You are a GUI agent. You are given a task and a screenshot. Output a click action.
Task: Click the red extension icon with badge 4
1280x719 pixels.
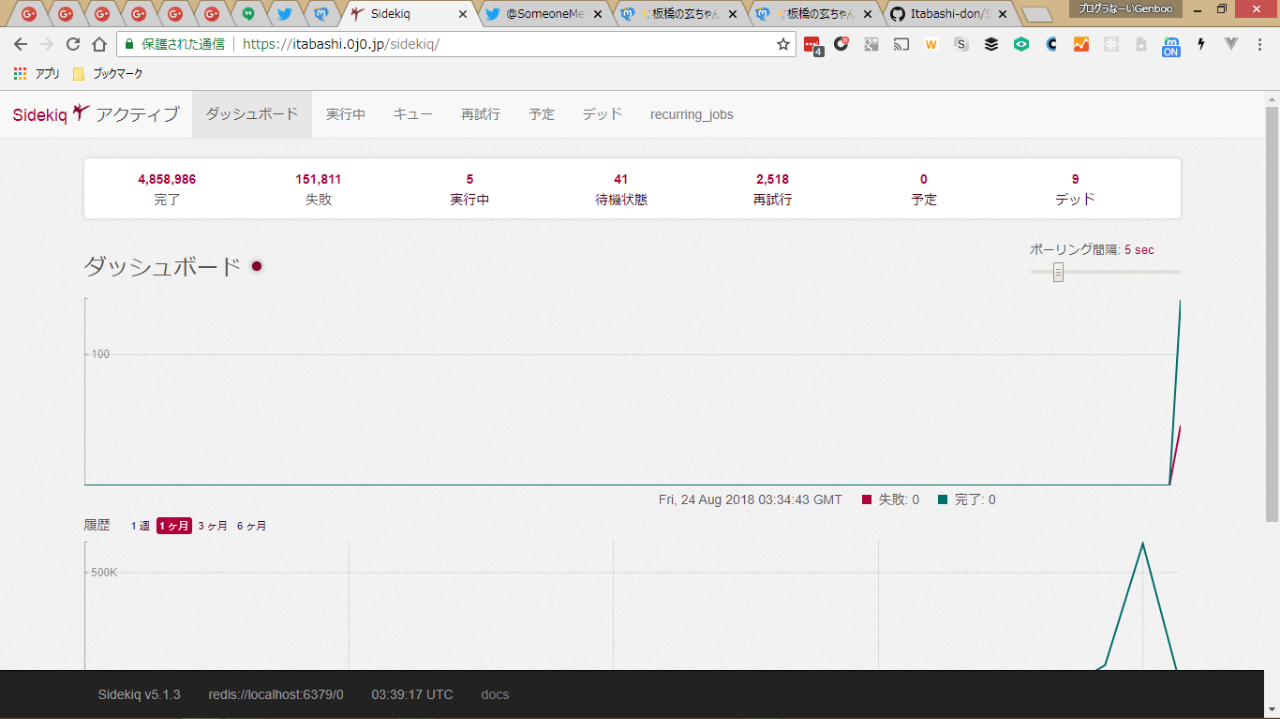[812, 44]
